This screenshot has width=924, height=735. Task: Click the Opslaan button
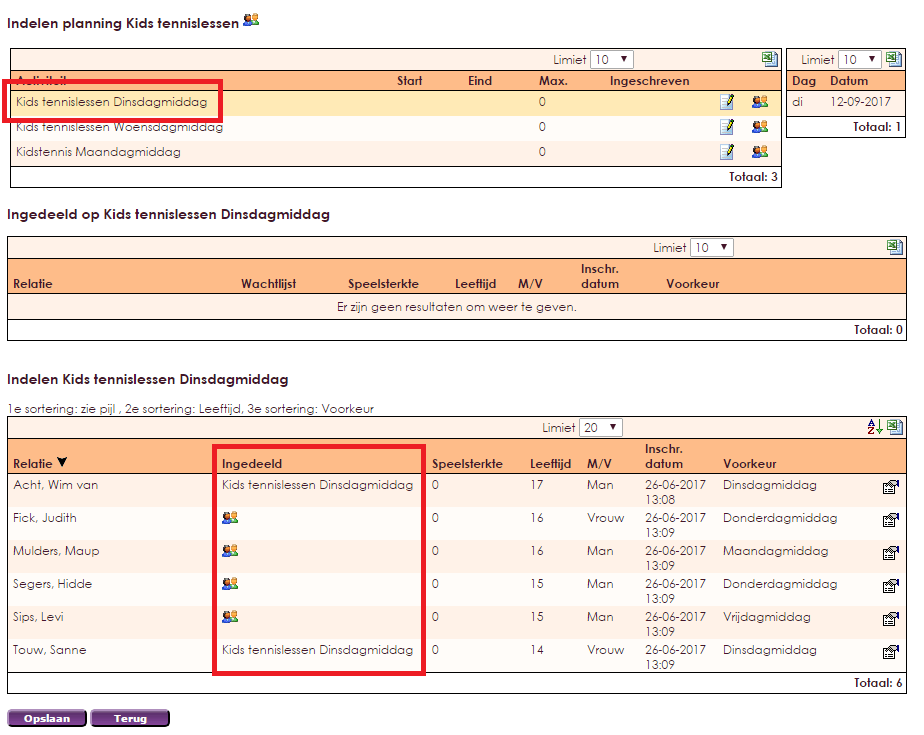(x=47, y=718)
